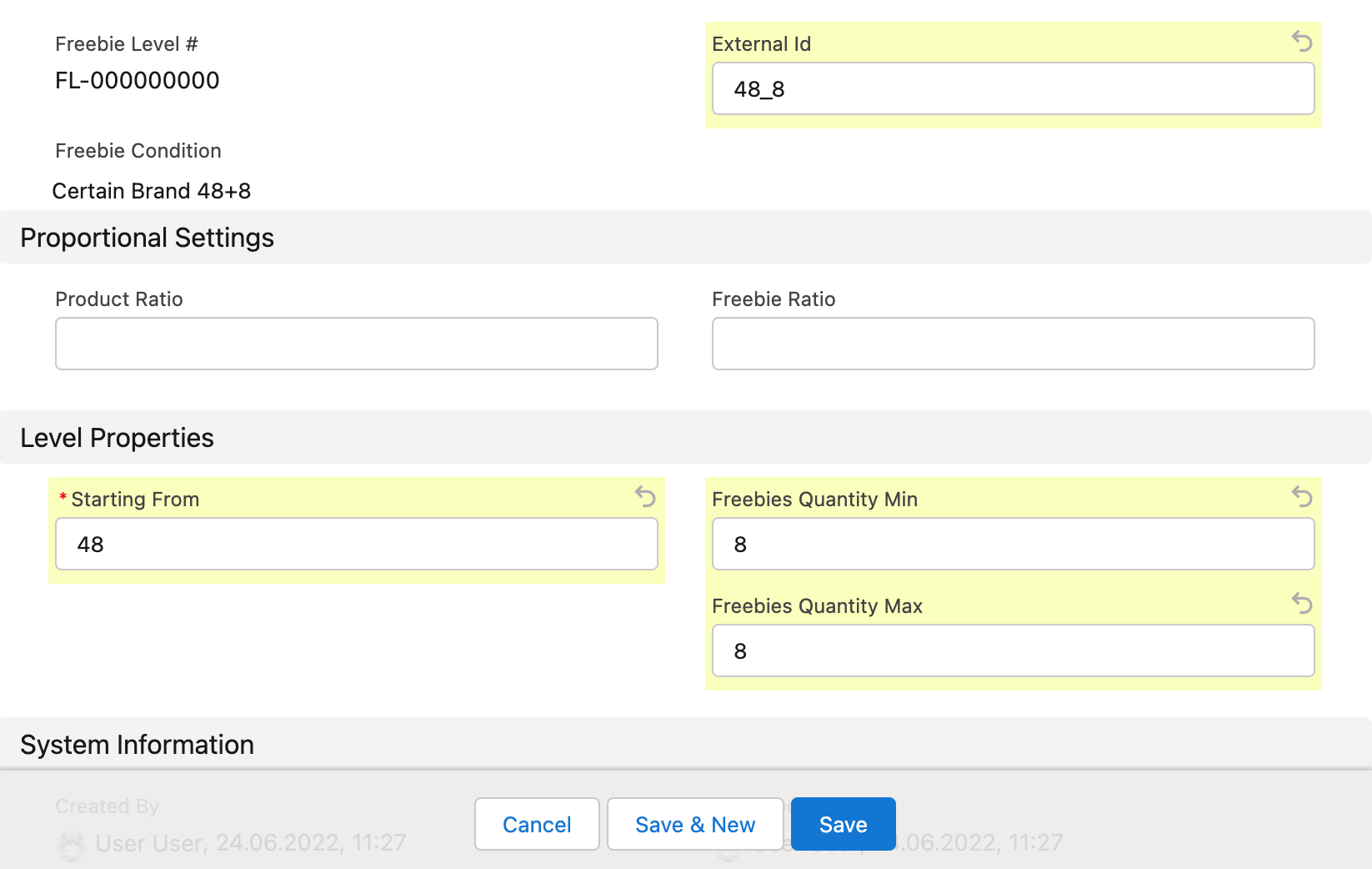Choose Save & New
1372x869 pixels.
[694, 824]
